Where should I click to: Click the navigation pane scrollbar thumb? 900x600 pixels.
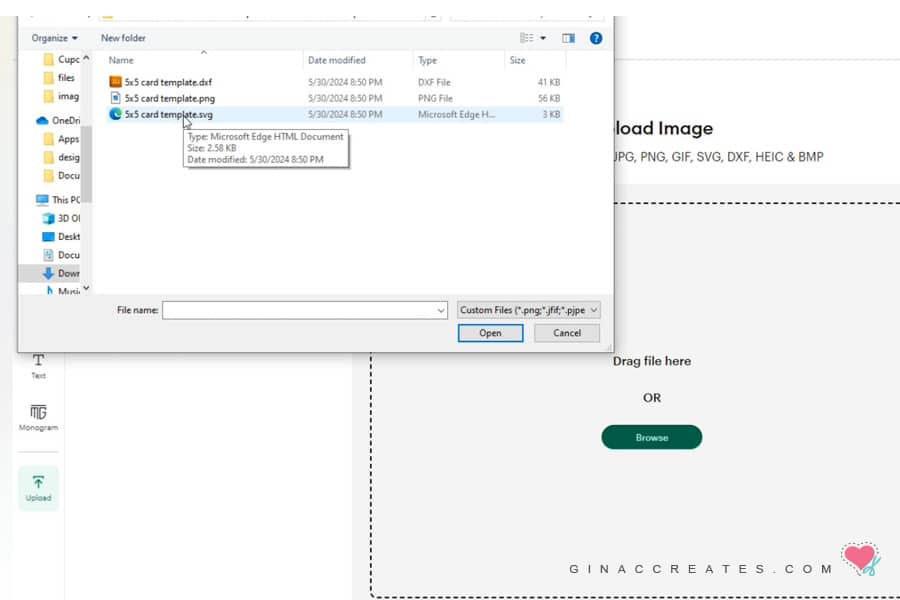pos(86,164)
